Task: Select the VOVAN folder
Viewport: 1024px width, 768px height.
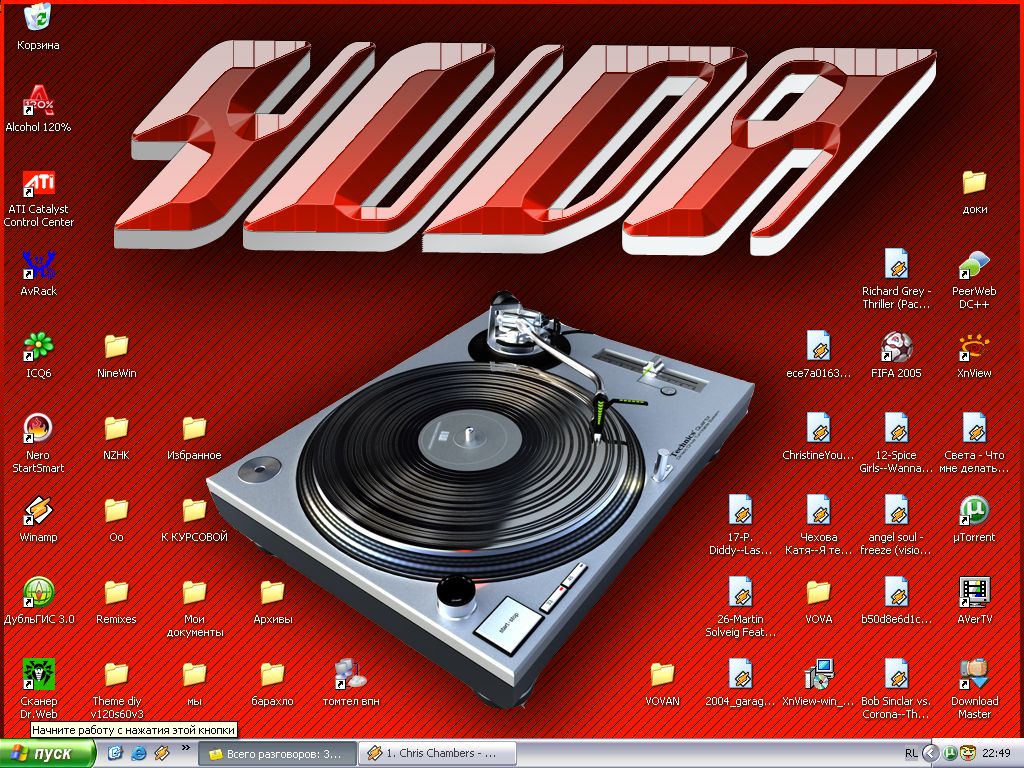Action: pyautogui.click(x=662, y=682)
